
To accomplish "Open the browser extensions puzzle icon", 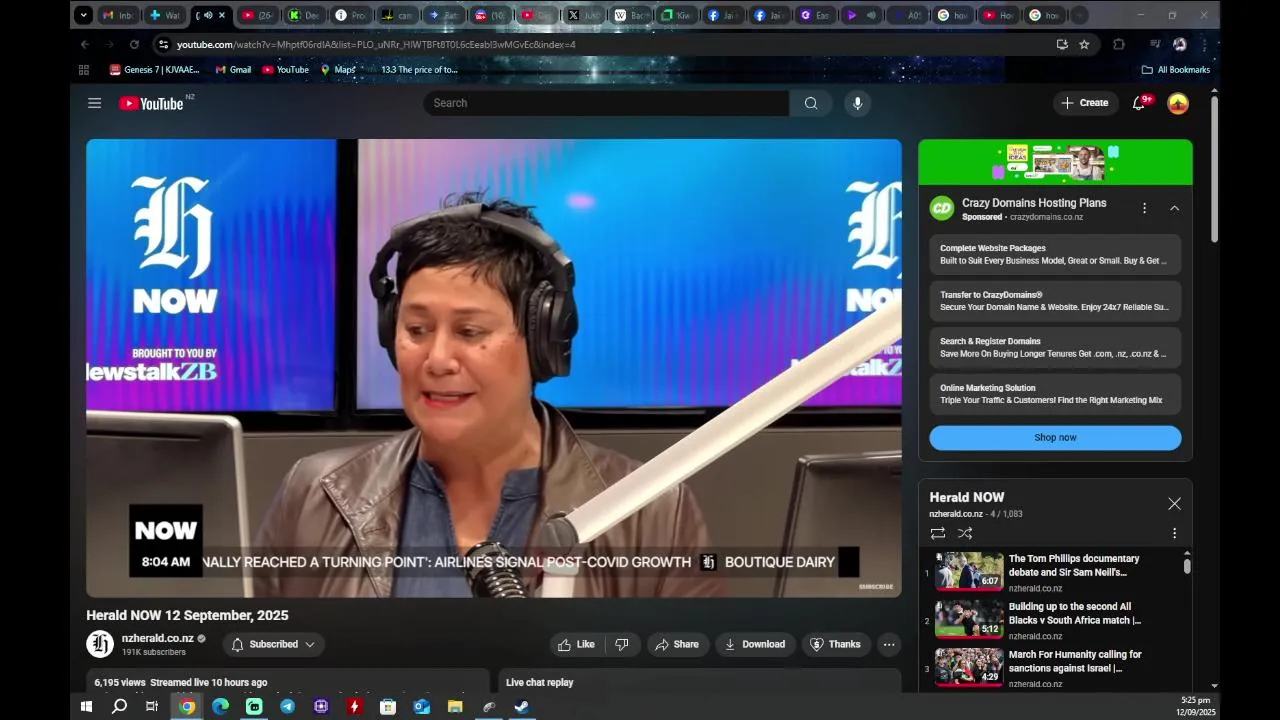I will tap(1119, 44).
